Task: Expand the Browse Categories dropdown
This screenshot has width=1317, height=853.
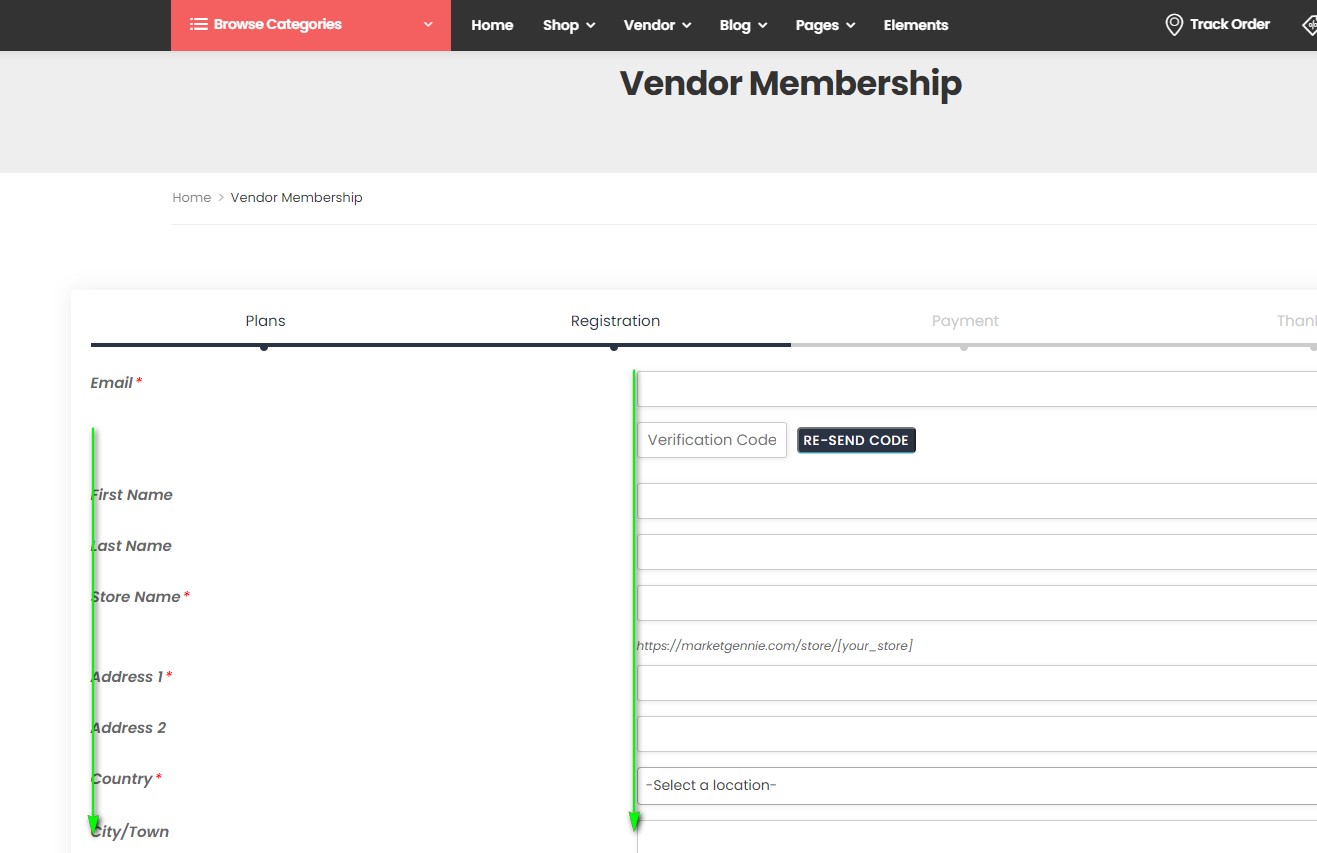Action: coord(311,25)
